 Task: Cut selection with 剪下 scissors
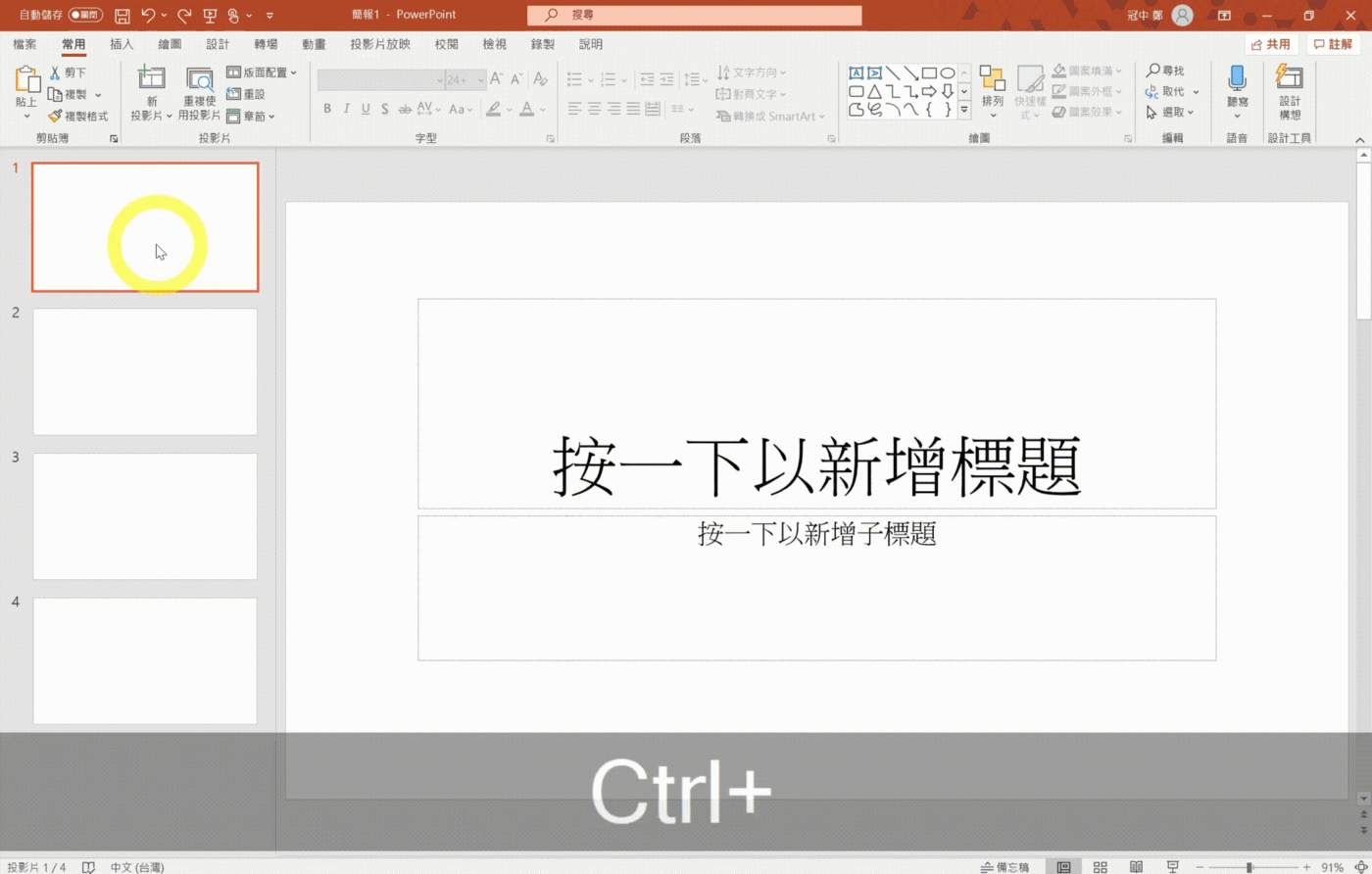(68, 73)
